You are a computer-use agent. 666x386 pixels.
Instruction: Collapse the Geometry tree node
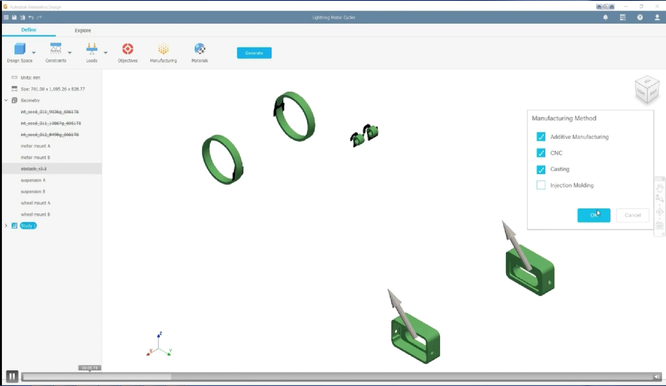6,100
